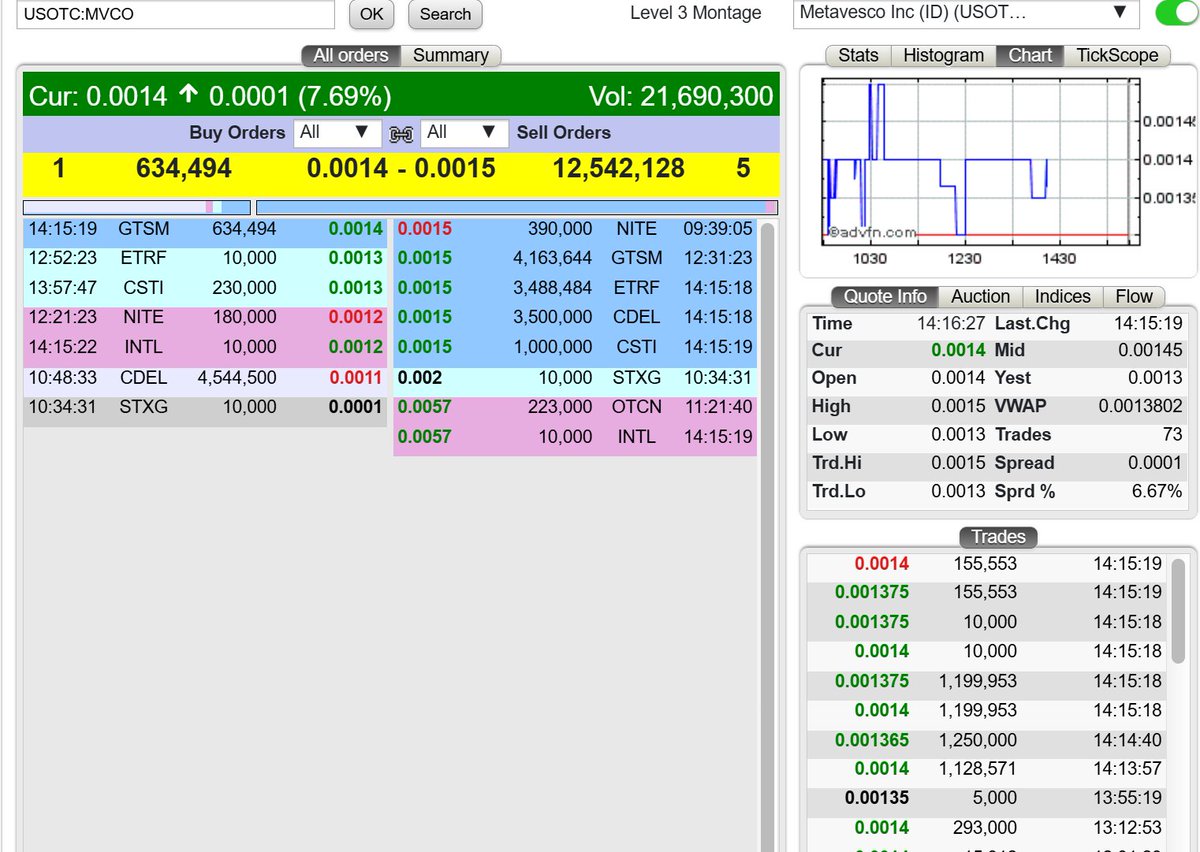1200x852 pixels.
Task: Select the ETRF sell order of 3,488,484
Action: coord(575,287)
